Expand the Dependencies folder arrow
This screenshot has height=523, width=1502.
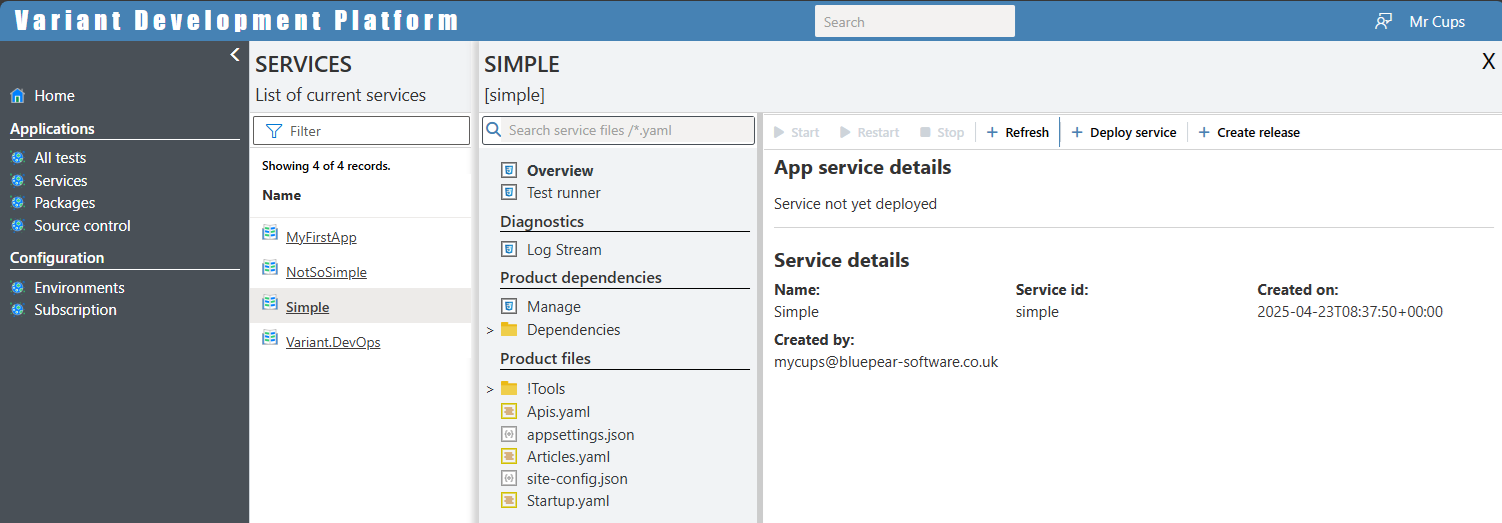[x=490, y=330]
